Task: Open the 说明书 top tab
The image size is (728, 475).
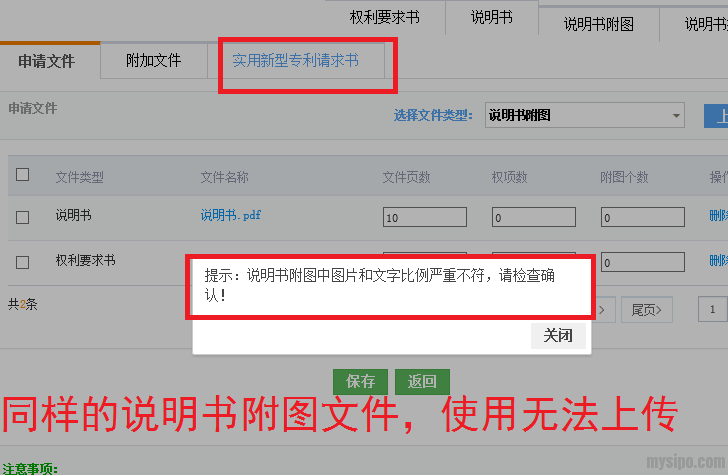Action: [x=492, y=18]
